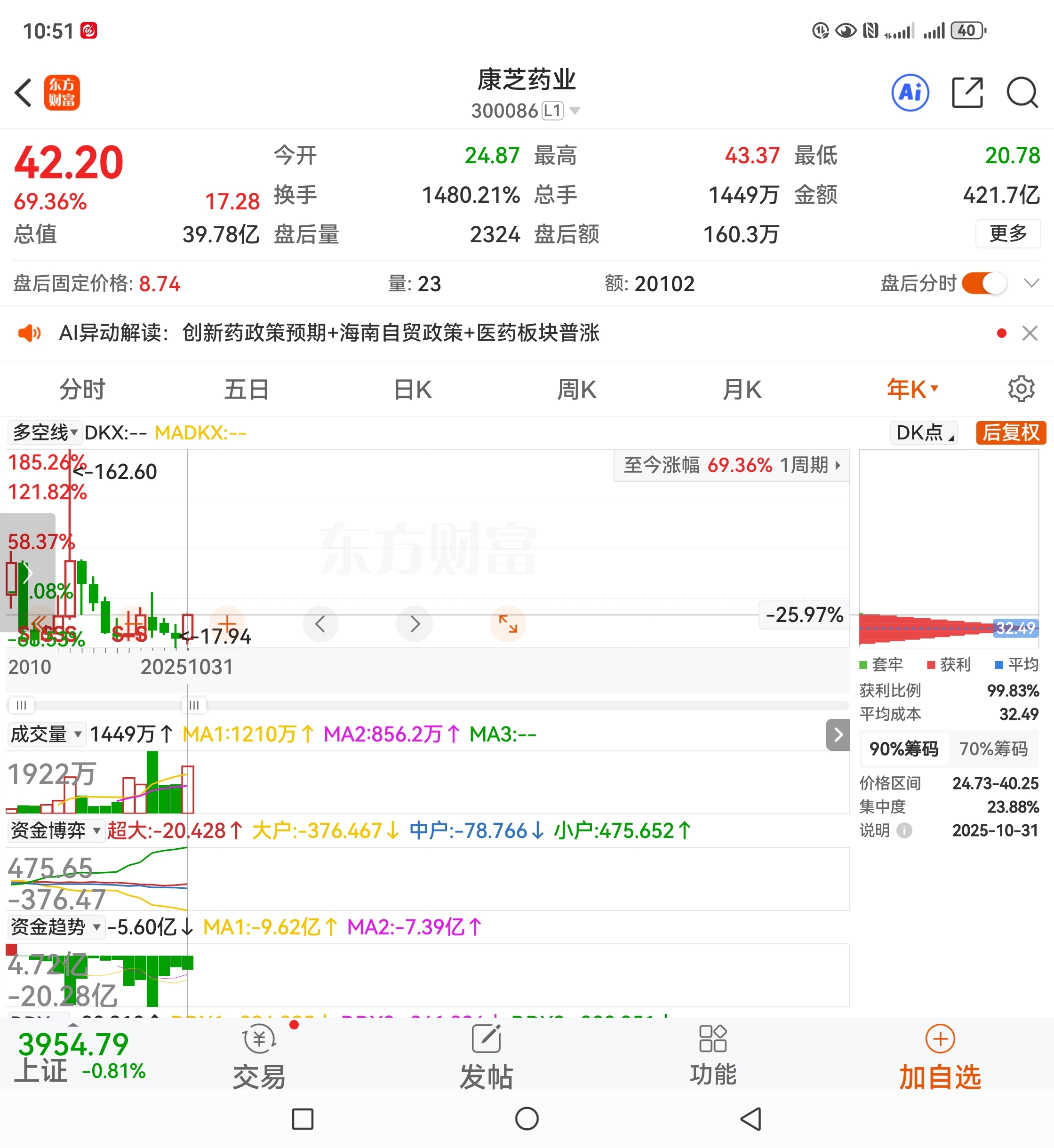Tap the share icon in header
The image size is (1054, 1148).
tap(967, 92)
